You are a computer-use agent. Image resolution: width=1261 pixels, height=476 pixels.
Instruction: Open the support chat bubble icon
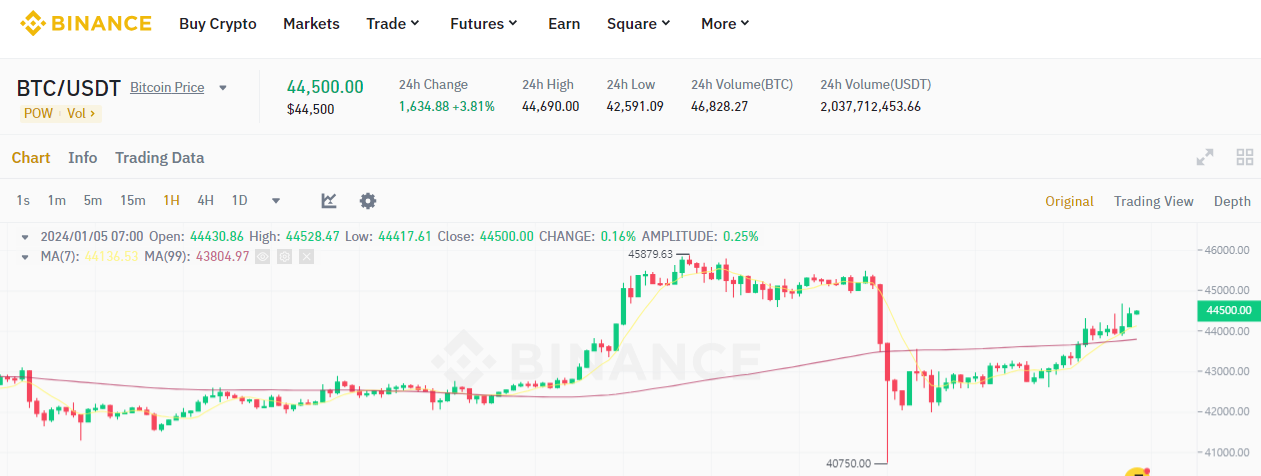point(1135,471)
